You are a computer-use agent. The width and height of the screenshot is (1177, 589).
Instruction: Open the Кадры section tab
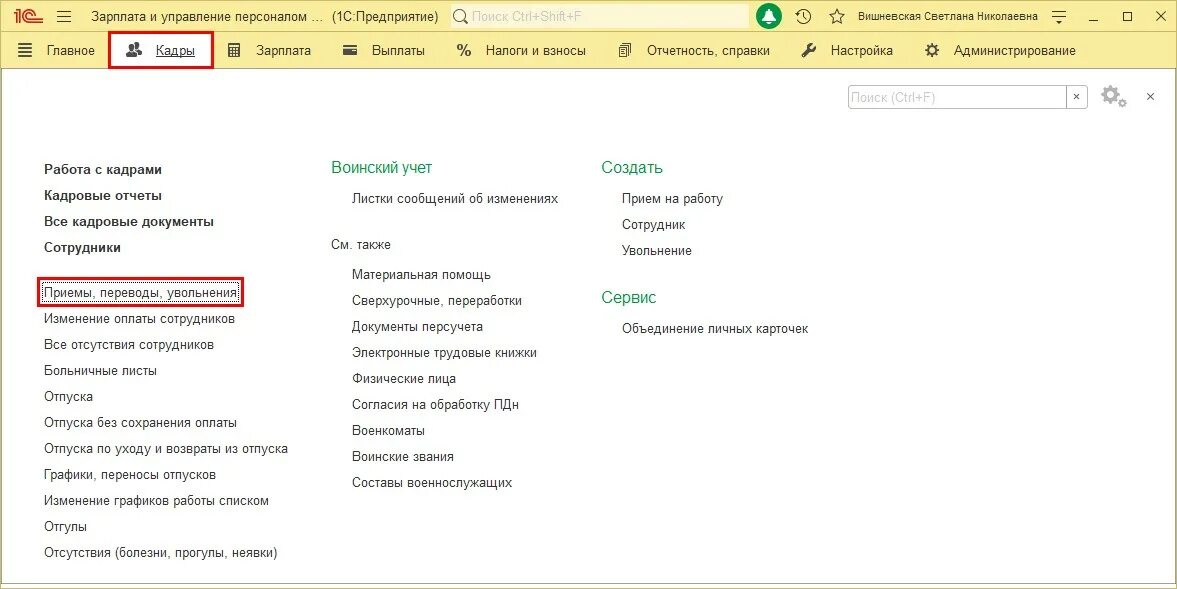click(161, 50)
